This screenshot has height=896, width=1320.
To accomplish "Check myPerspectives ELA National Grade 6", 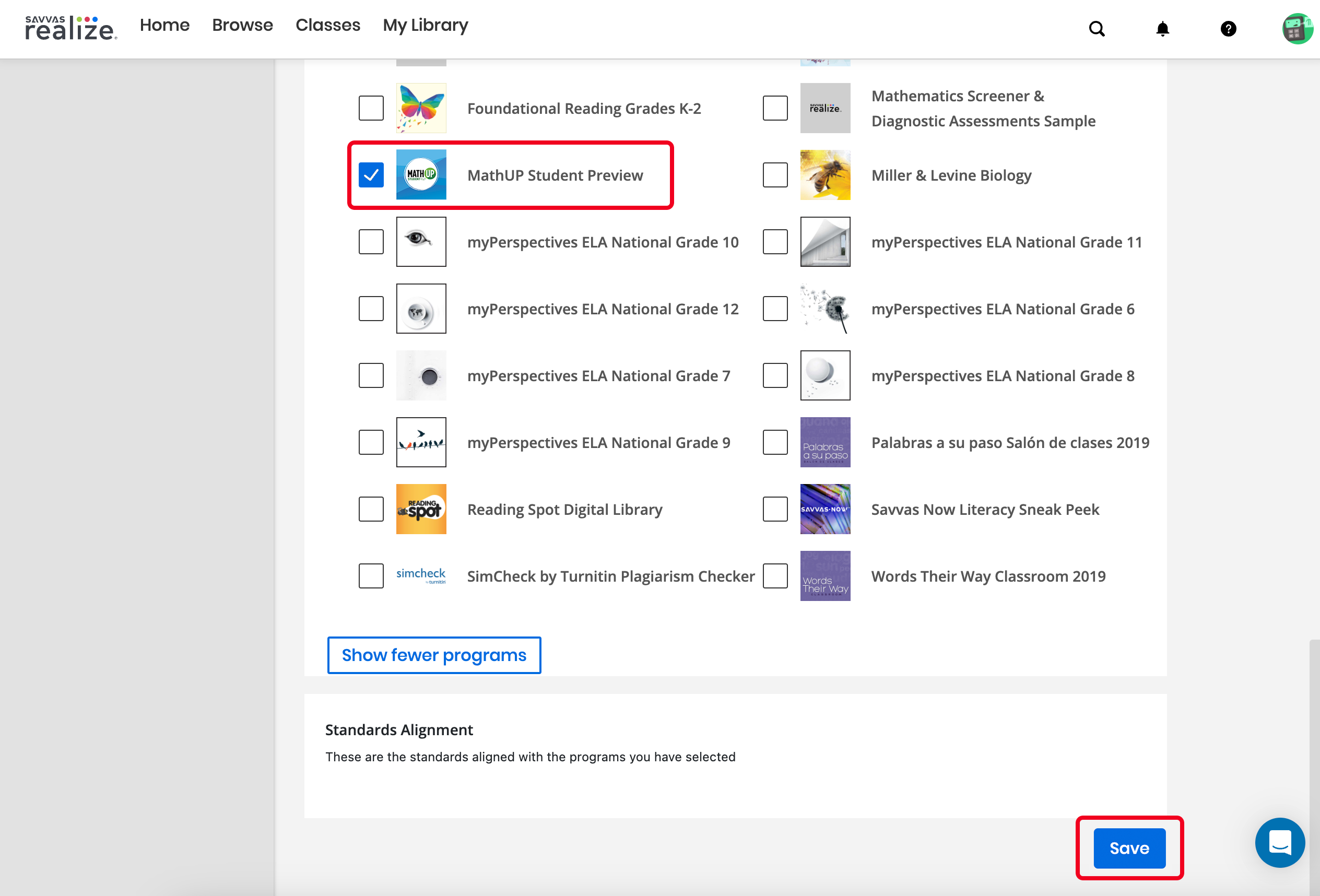I will point(775,309).
